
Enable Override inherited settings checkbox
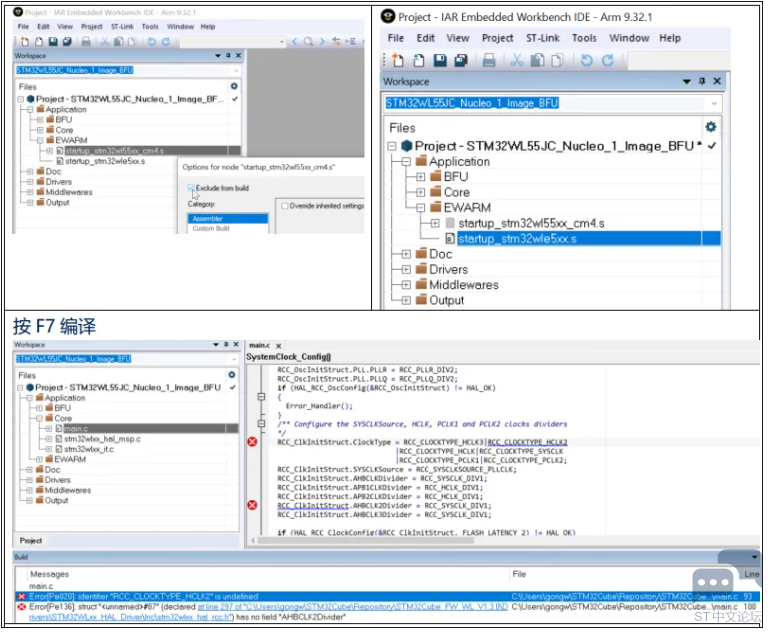tap(284, 206)
